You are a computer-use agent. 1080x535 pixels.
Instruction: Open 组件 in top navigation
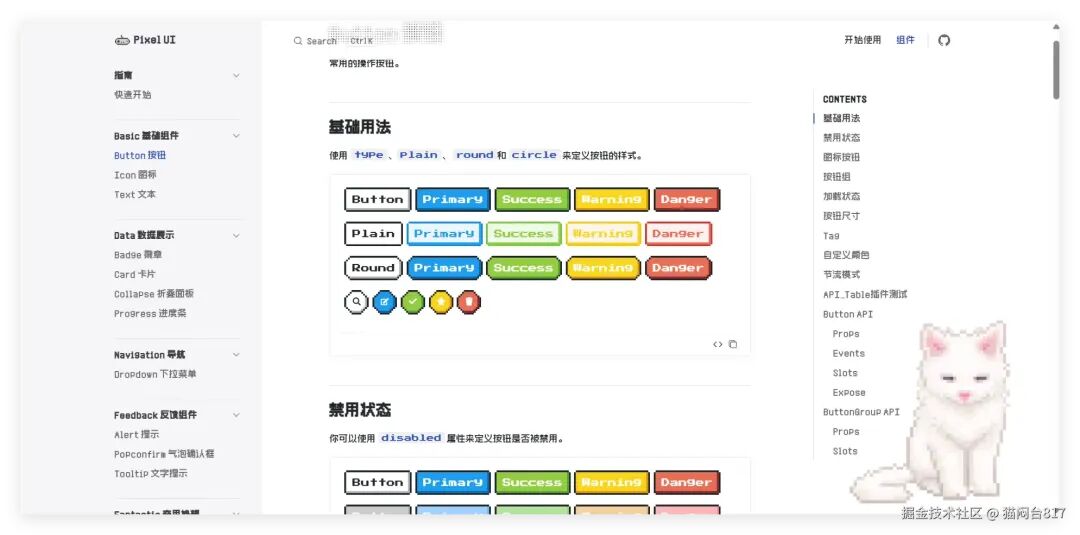tap(905, 40)
